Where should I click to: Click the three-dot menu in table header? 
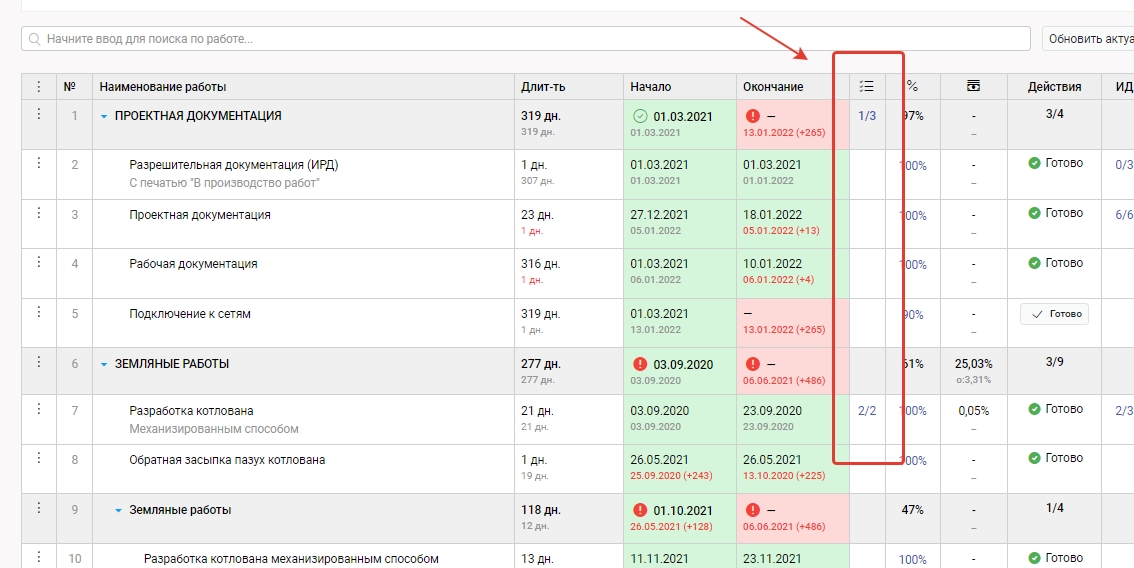39,87
